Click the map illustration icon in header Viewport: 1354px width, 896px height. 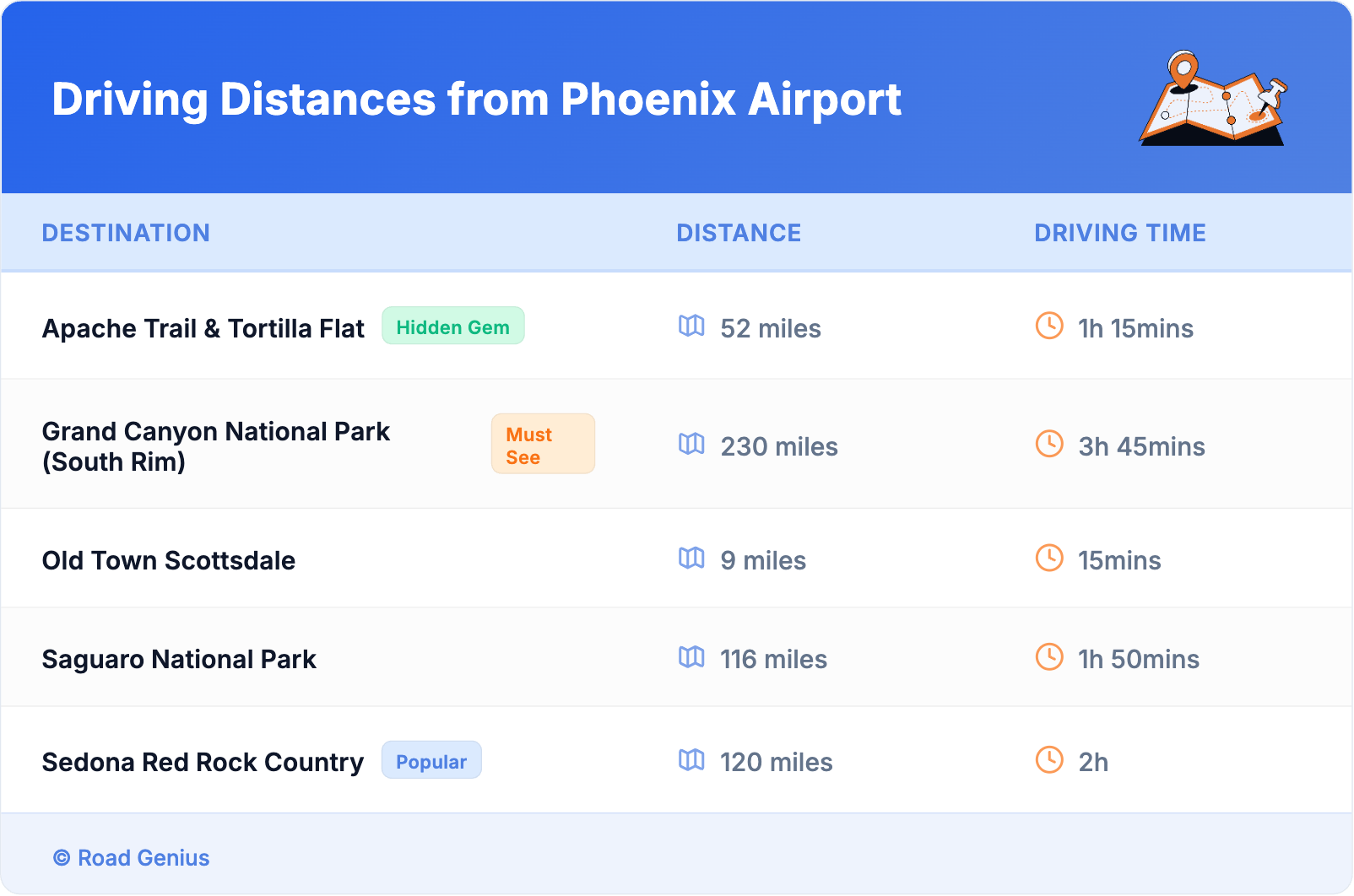1213,100
